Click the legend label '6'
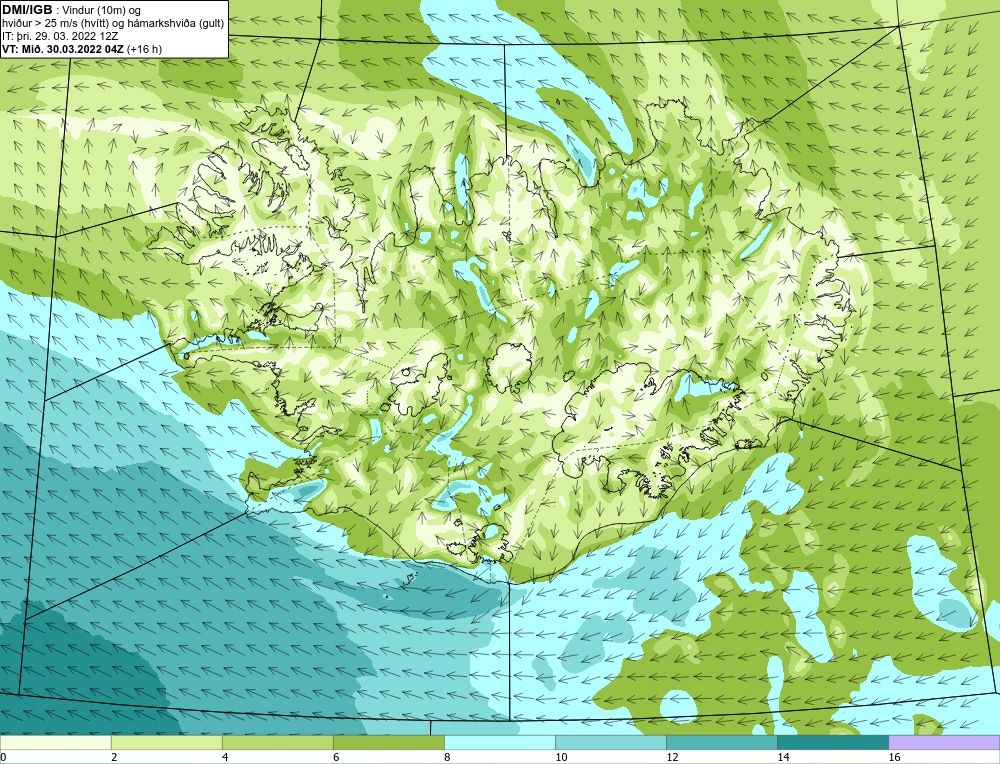 point(336,757)
